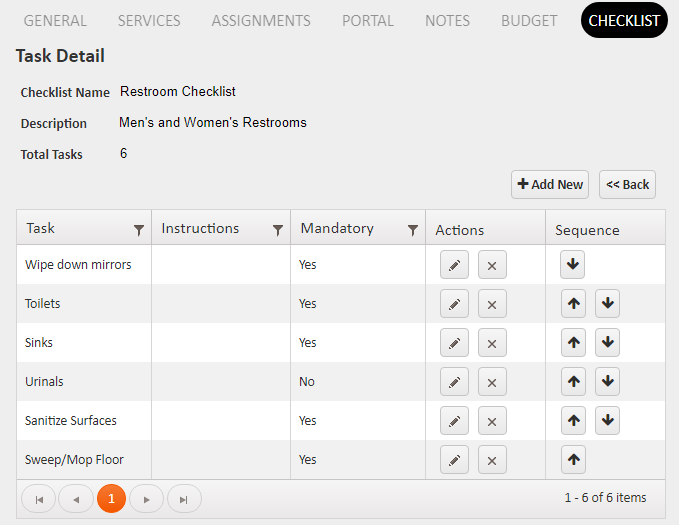Switch to the General tab
The height and width of the screenshot is (525, 679).
[55, 20]
